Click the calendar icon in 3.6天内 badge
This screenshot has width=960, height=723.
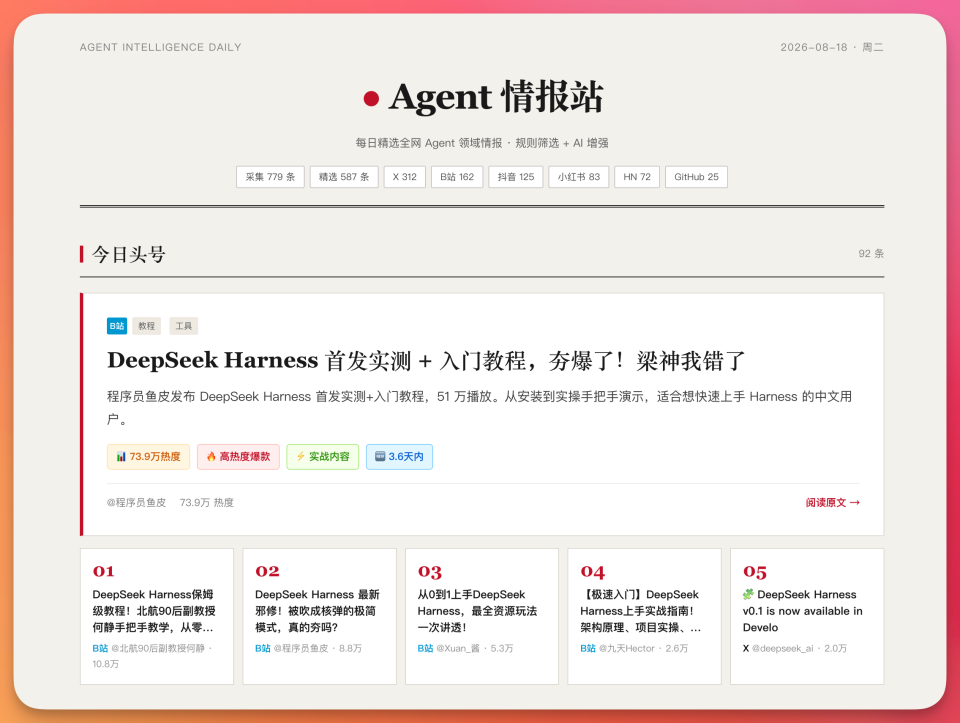click(x=380, y=456)
